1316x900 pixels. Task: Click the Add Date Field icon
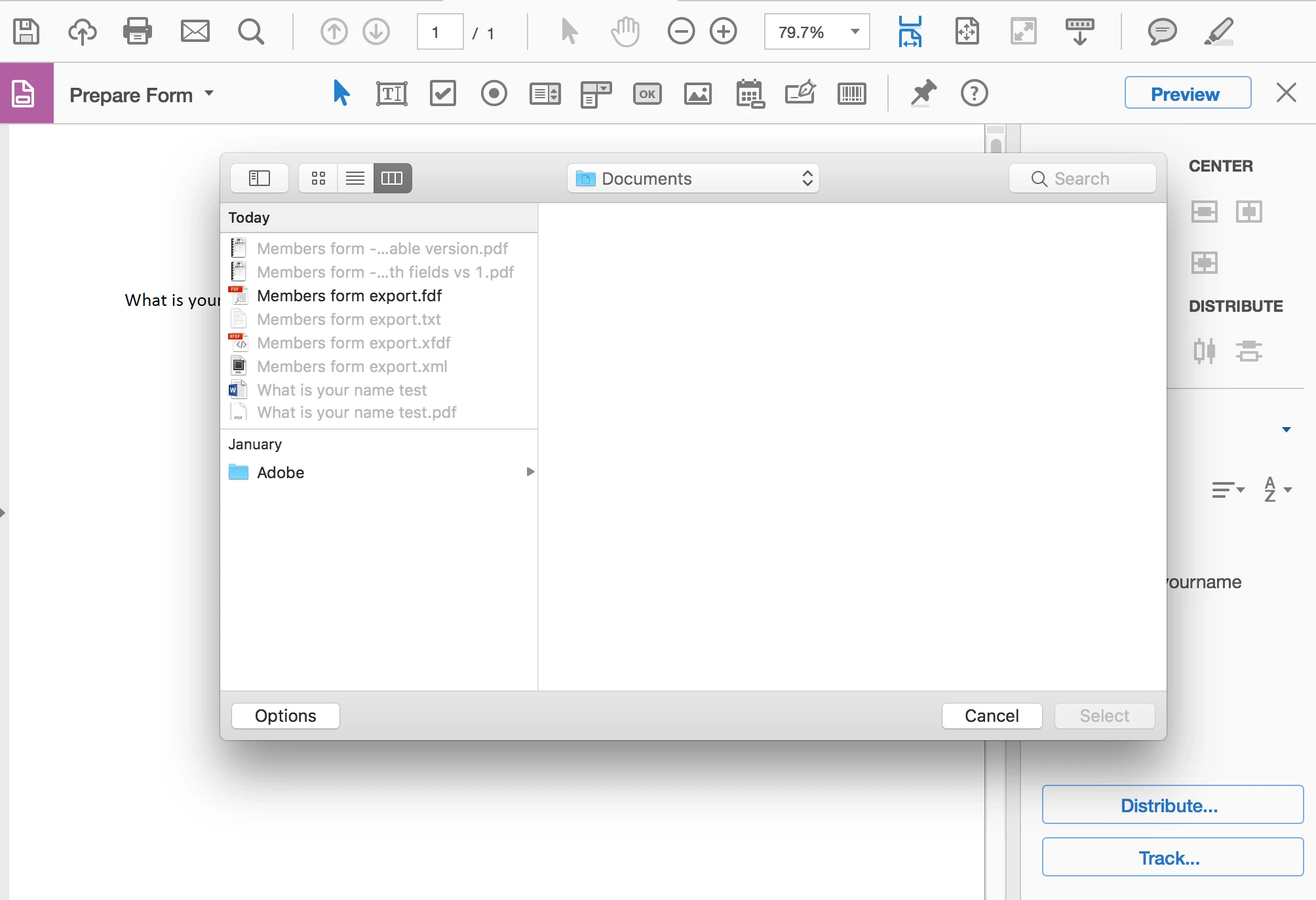tap(750, 94)
